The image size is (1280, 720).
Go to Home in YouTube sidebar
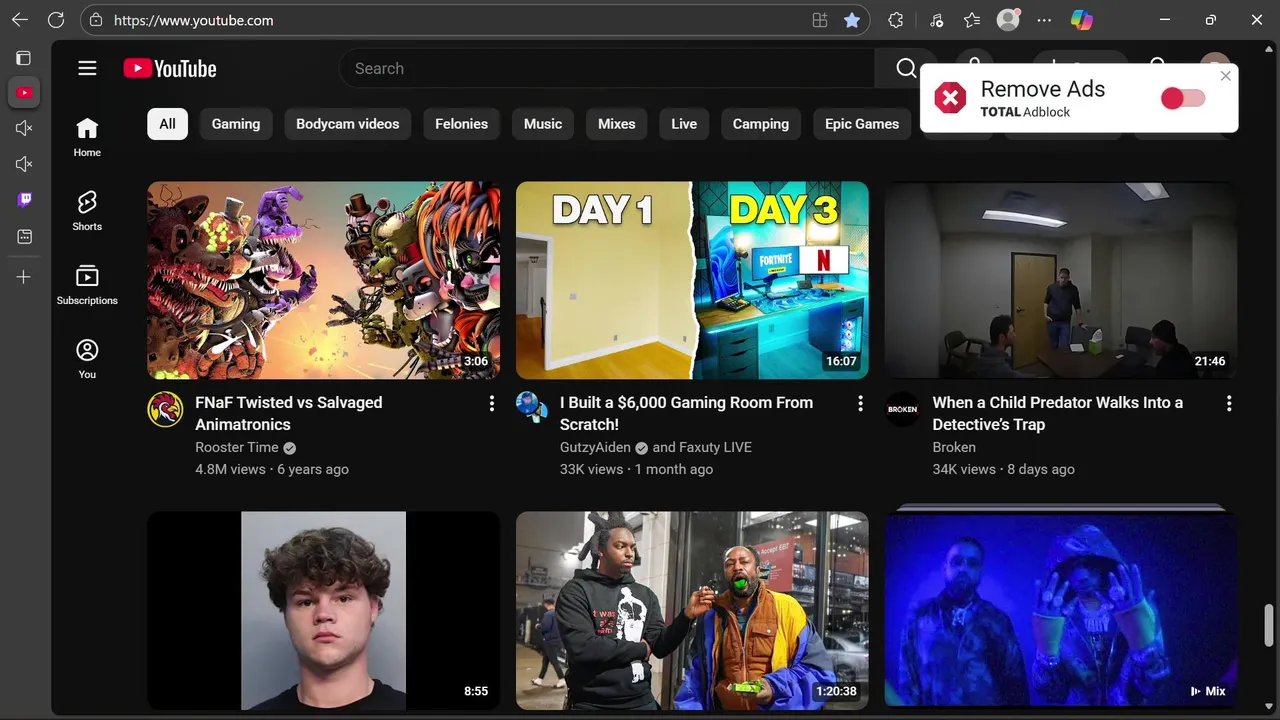click(87, 137)
